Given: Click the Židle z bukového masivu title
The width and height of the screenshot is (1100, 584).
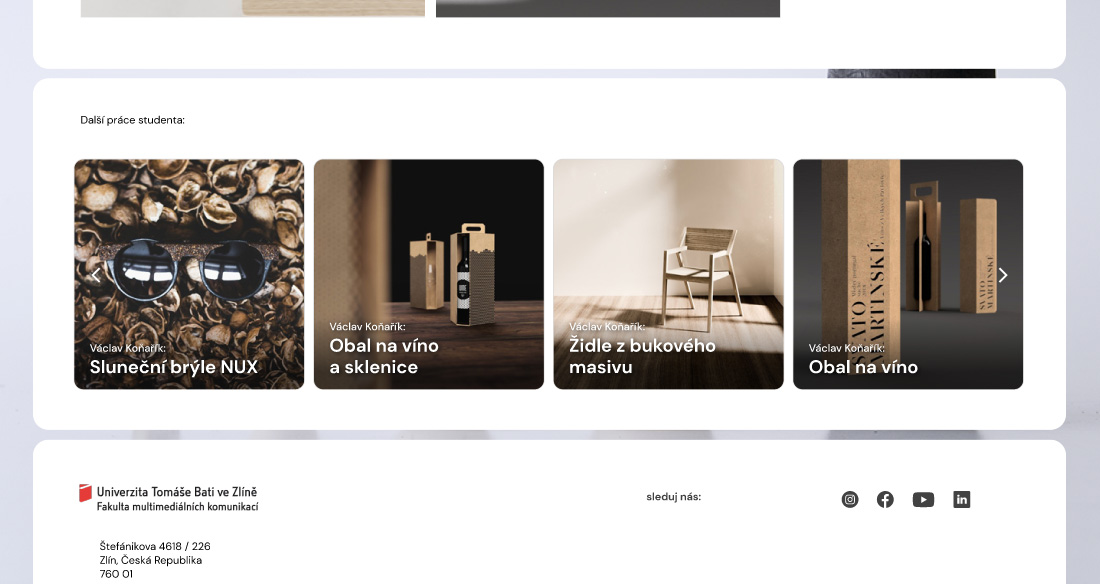Looking at the screenshot, I should pos(642,357).
